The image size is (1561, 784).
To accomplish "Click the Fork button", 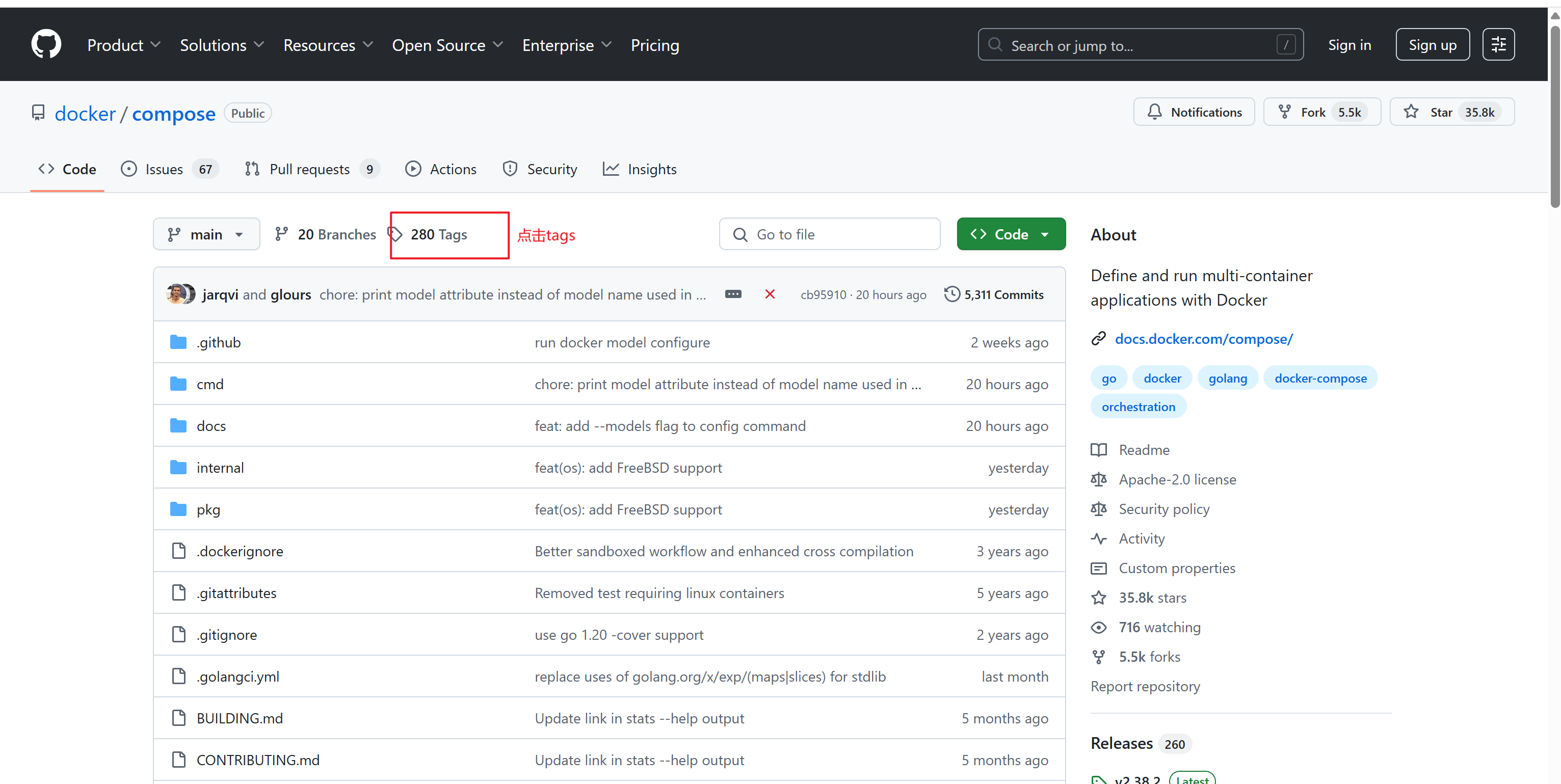I will [x=1321, y=112].
